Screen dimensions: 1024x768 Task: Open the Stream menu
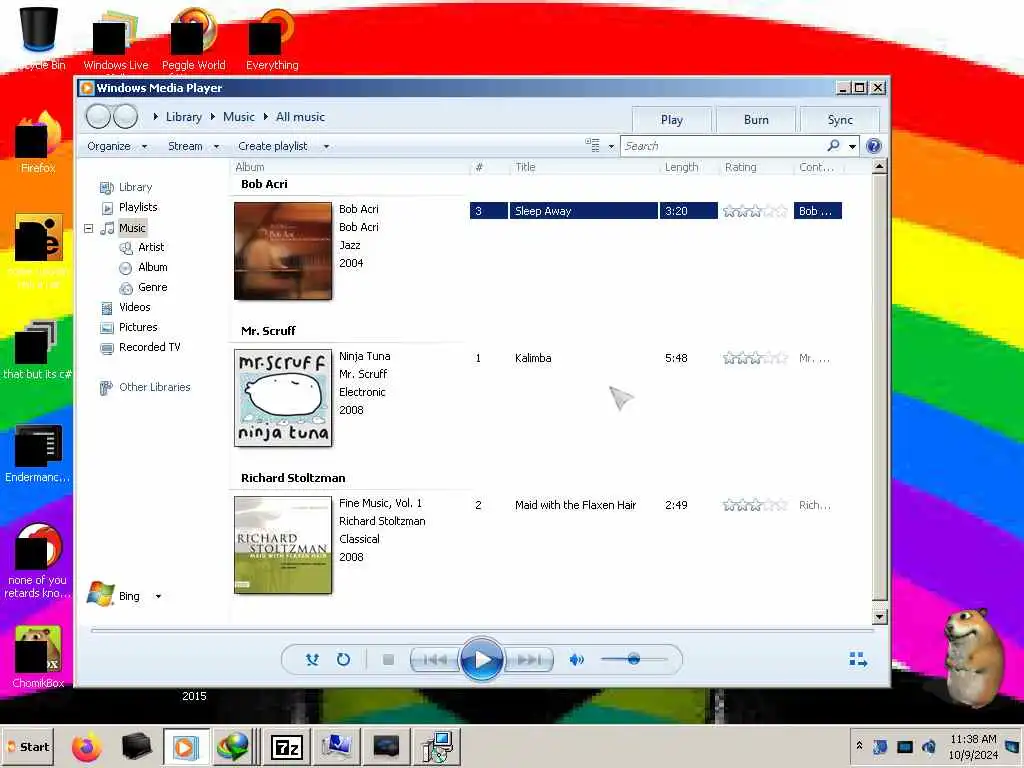[193, 146]
